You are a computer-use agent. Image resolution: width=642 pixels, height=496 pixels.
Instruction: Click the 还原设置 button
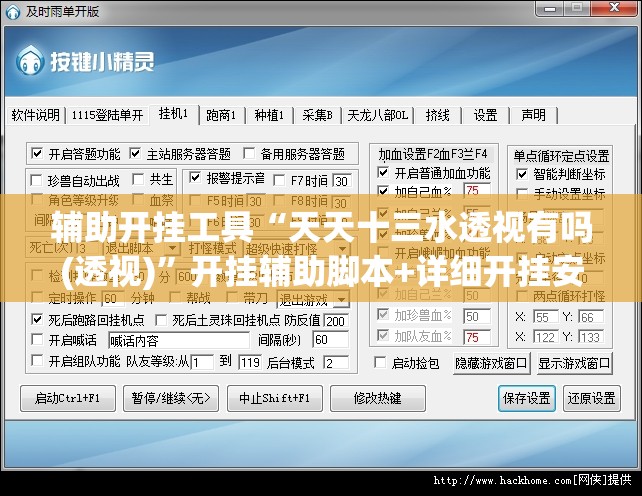(592, 398)
